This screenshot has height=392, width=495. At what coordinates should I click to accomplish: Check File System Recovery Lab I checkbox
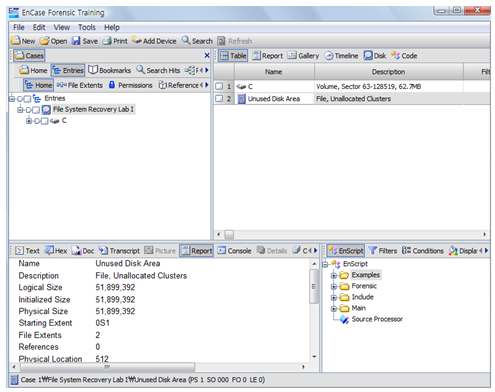tap(36, 110)
